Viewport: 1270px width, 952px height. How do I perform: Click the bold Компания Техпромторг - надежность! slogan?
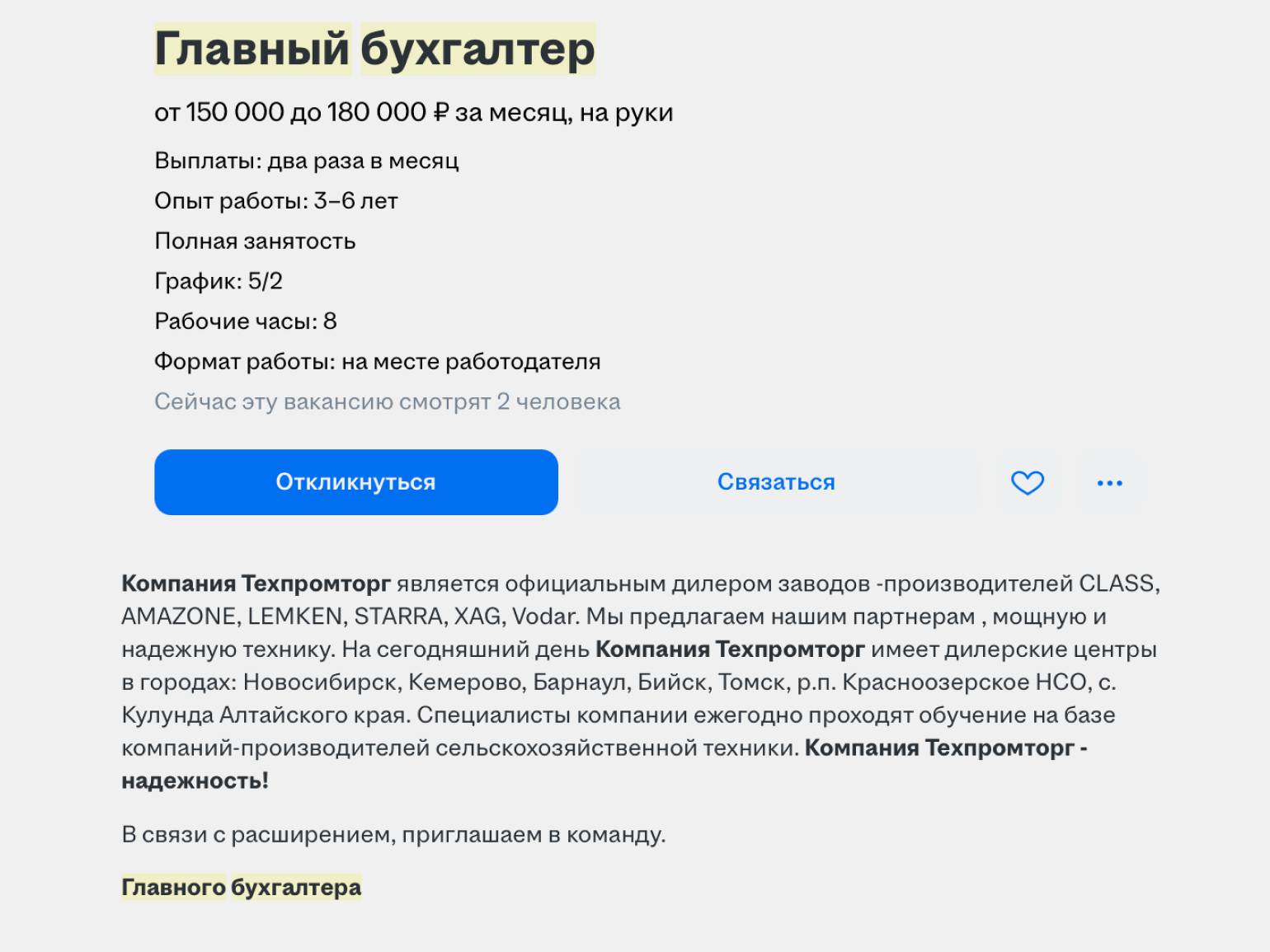tap(945, 748)
